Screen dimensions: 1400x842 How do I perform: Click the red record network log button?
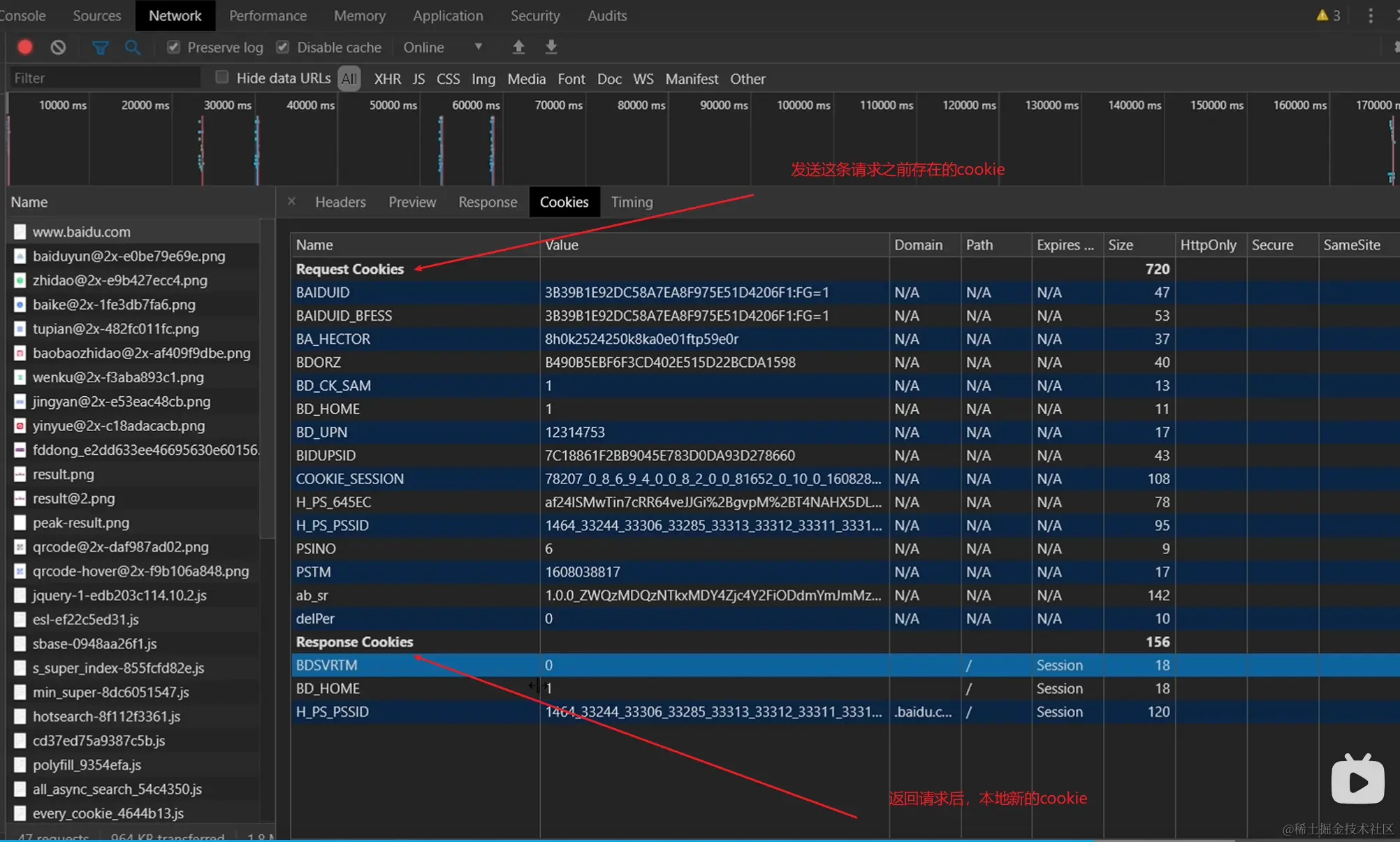25,47
